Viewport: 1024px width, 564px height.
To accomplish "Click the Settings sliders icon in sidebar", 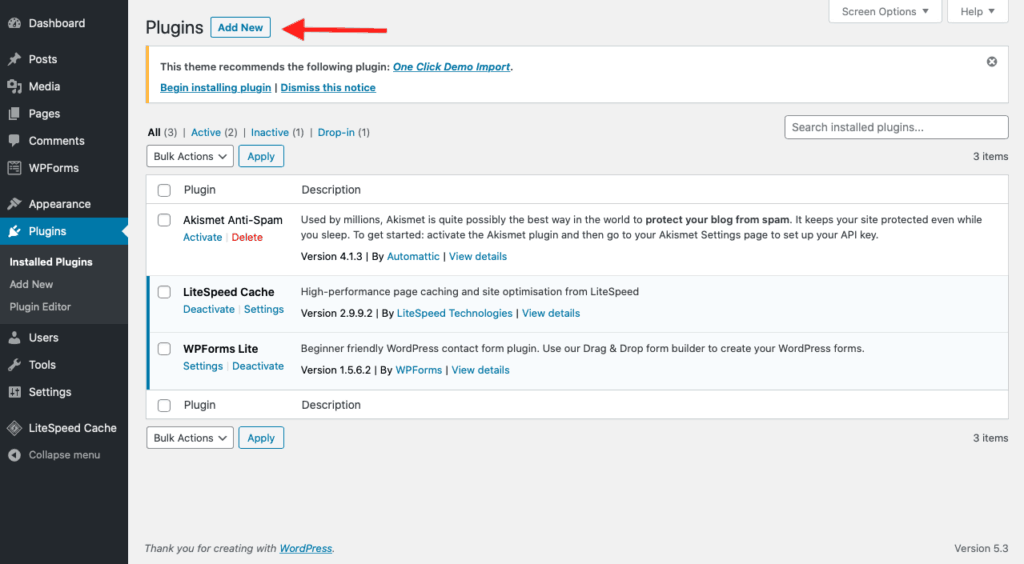I will (14, 392).
